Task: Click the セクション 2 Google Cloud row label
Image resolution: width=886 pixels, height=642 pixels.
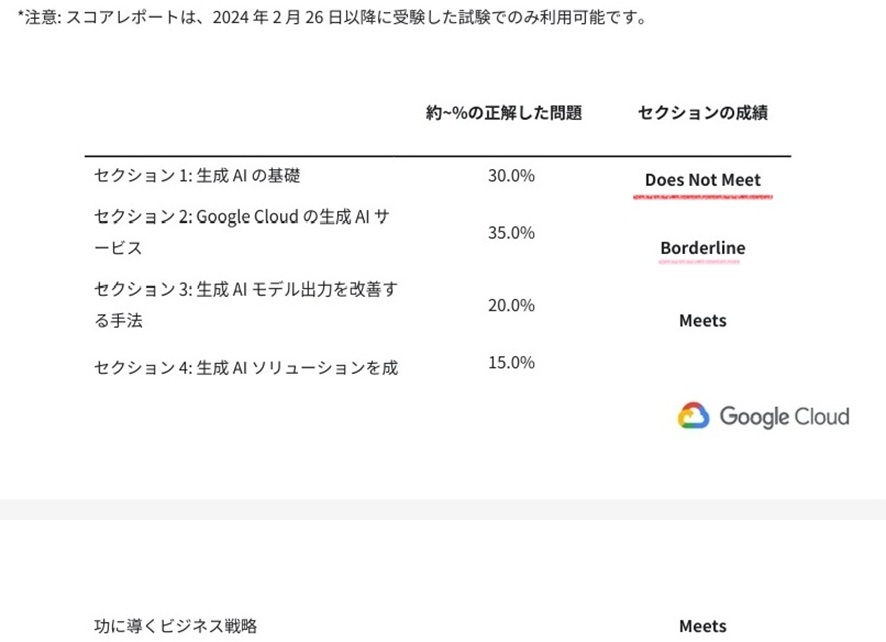Action: (x=240, y=231)
